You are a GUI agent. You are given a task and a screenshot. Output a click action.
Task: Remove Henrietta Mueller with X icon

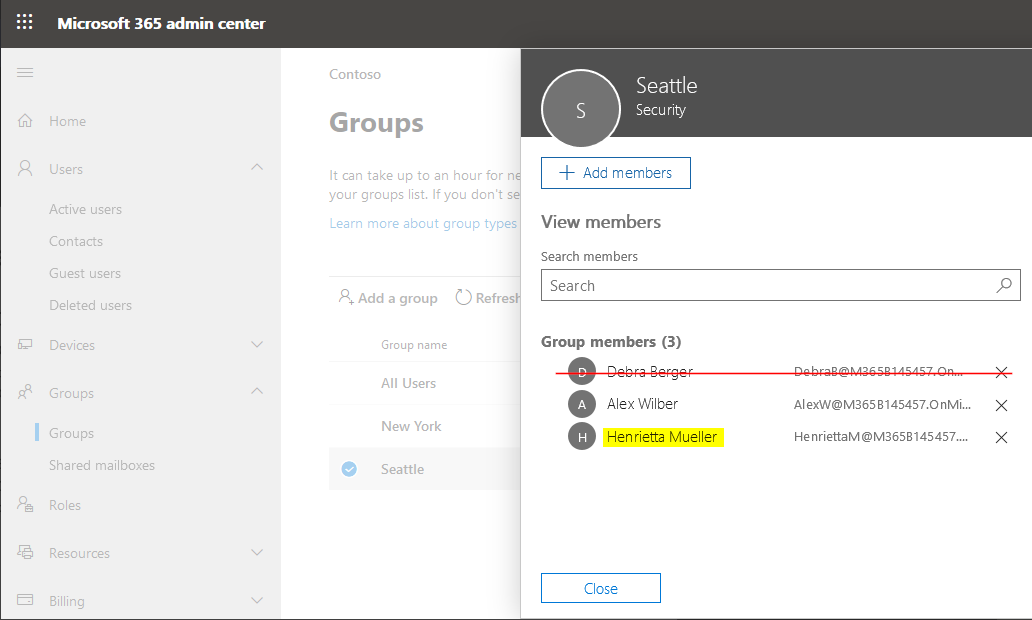tap(1001, 437)
